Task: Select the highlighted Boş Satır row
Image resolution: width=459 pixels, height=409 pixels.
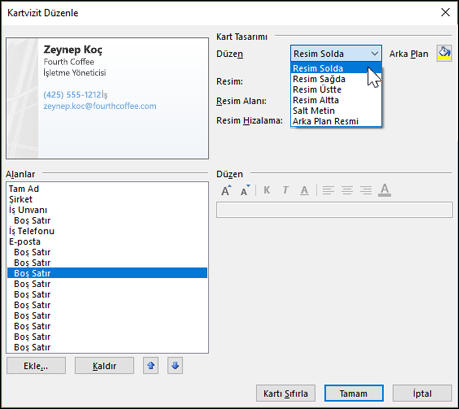Action: [107, 273]
